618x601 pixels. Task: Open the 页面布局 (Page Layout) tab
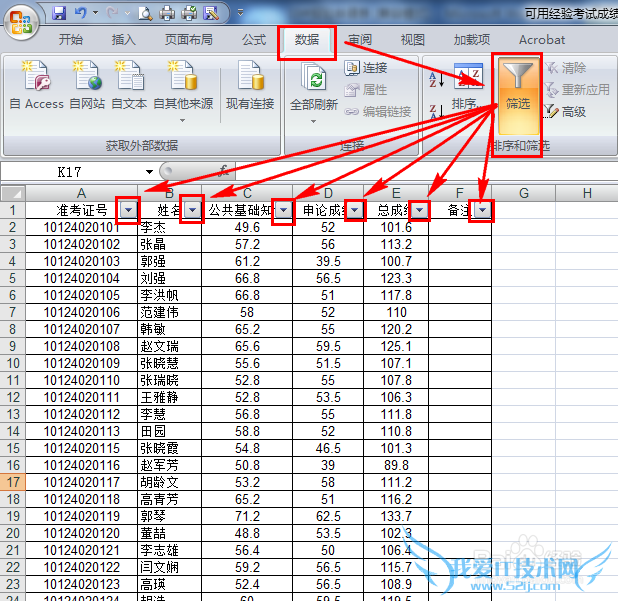click(188, 40)
